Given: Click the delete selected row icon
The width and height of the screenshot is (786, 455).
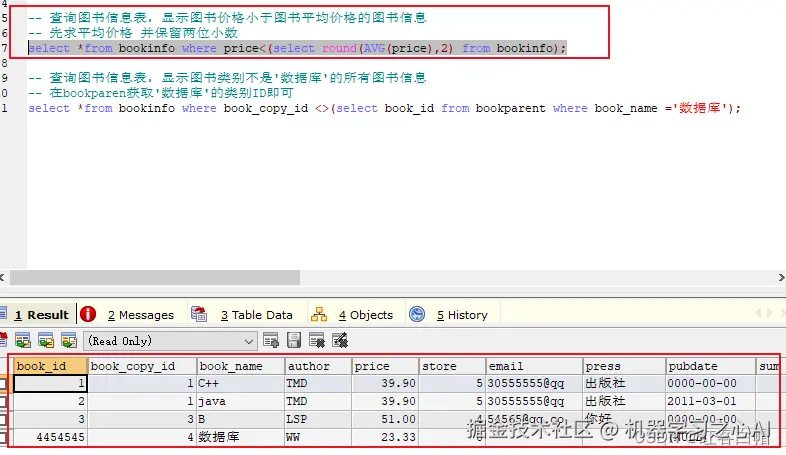Looking at the screenshot, I should point(317,341).
